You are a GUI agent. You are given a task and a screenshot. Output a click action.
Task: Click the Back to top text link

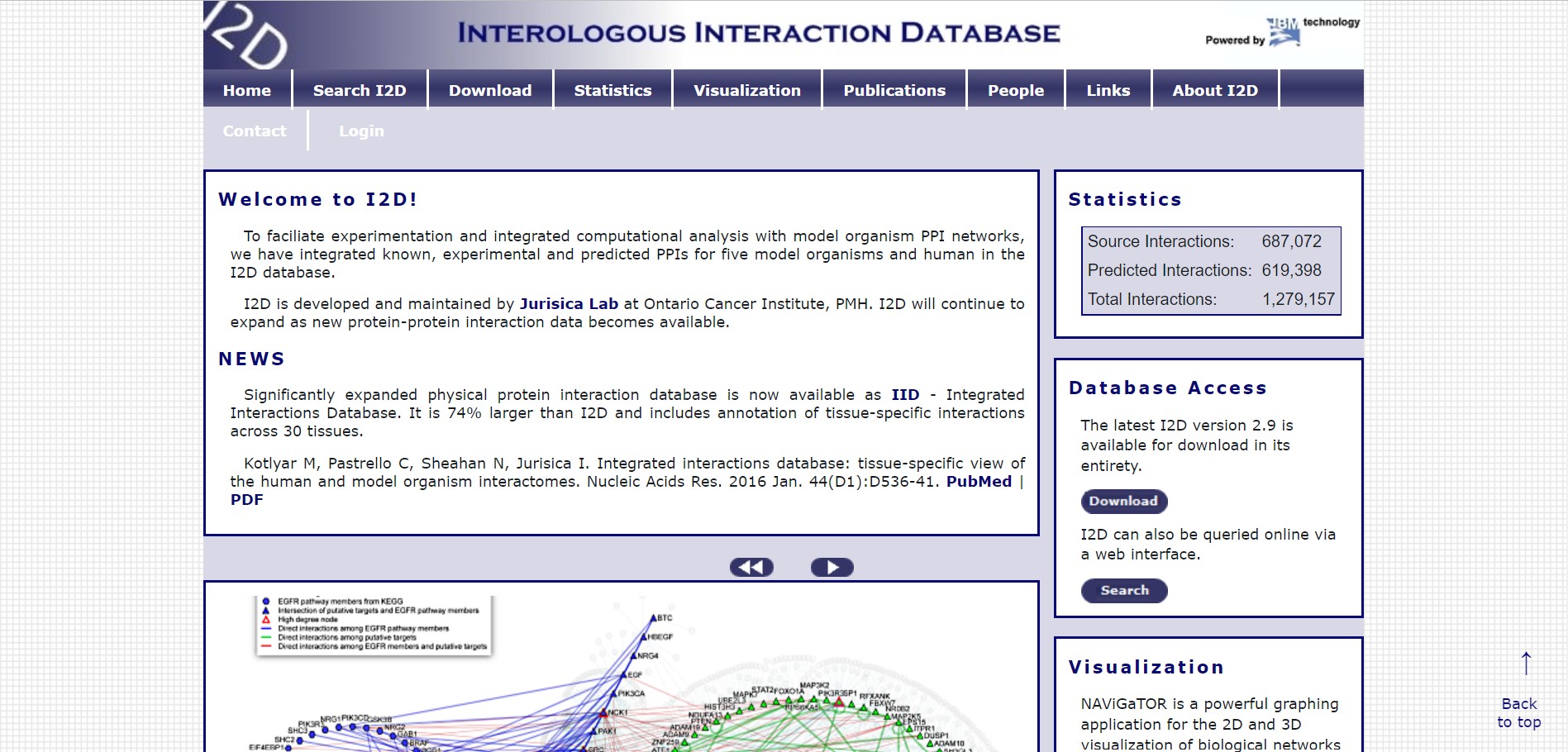(1519, 713)
